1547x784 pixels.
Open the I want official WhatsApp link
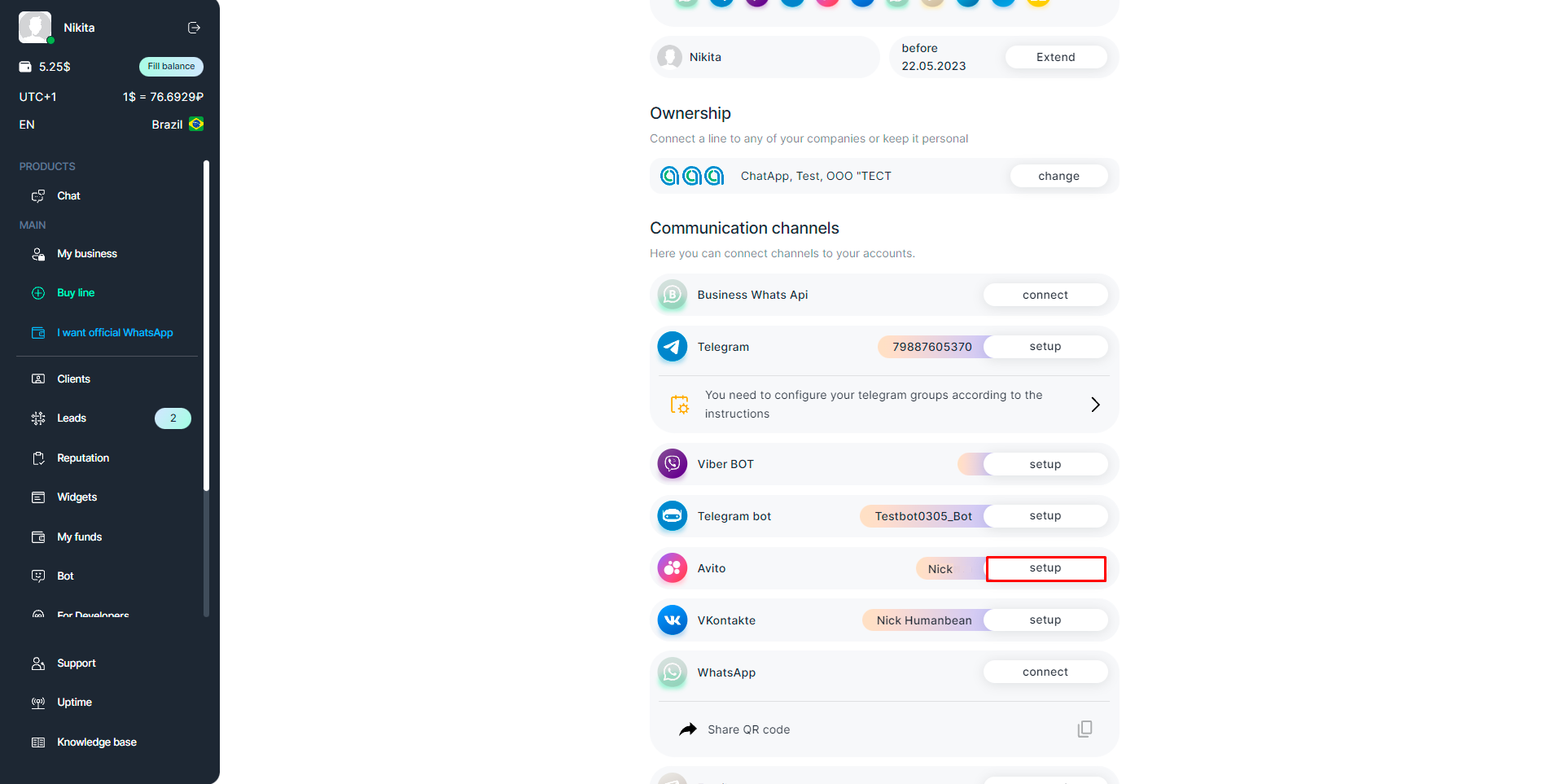(x=115, y=333)
